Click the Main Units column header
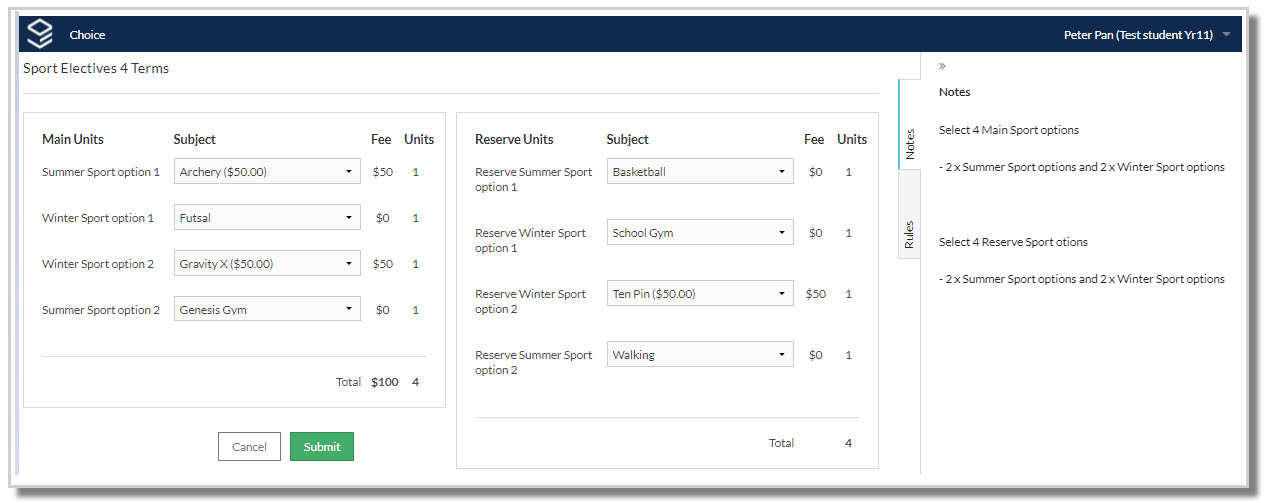The height and width of the screenshot is (503, 1264). (x=73, y=140)
